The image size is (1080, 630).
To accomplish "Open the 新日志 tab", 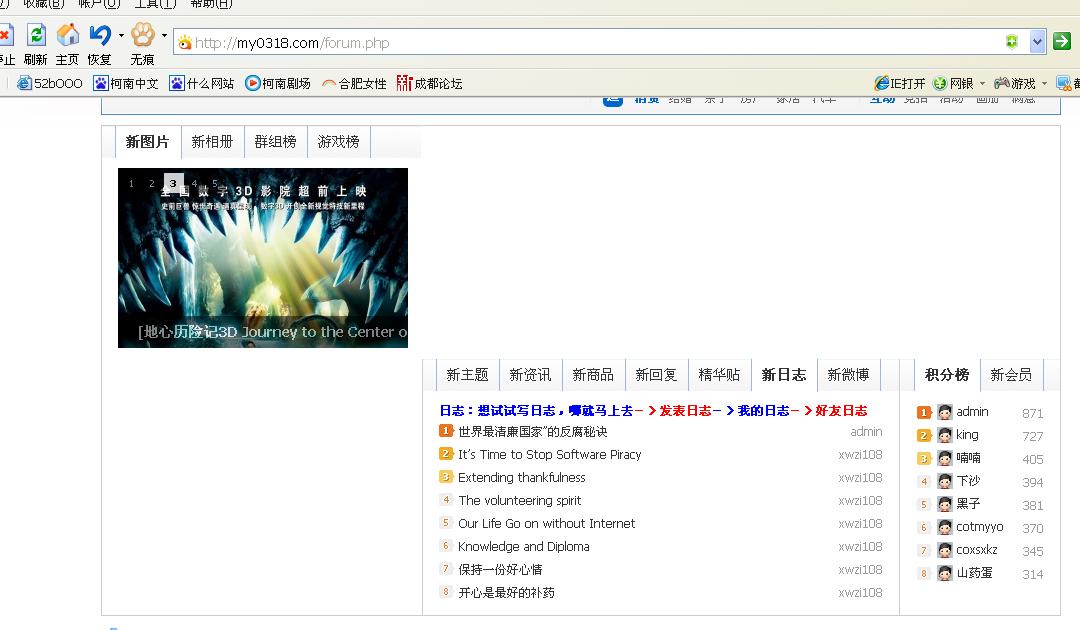I will (x=784, y=375).
